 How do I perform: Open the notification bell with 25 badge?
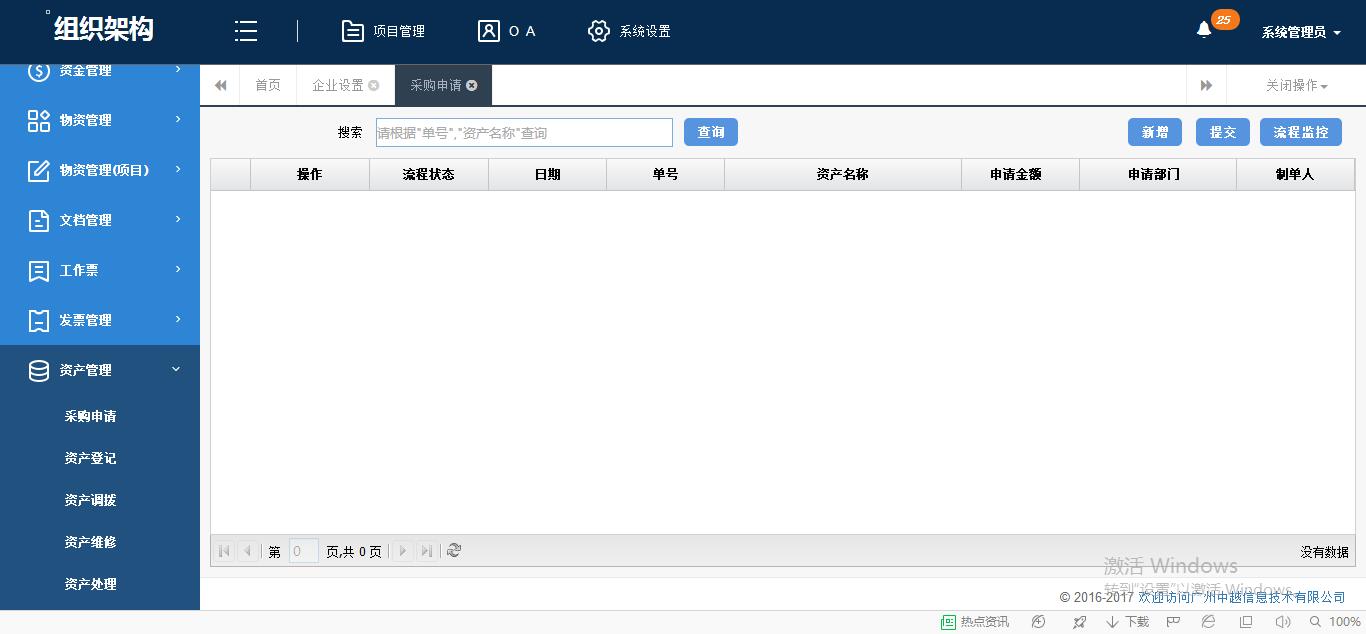click(1204, 30)
